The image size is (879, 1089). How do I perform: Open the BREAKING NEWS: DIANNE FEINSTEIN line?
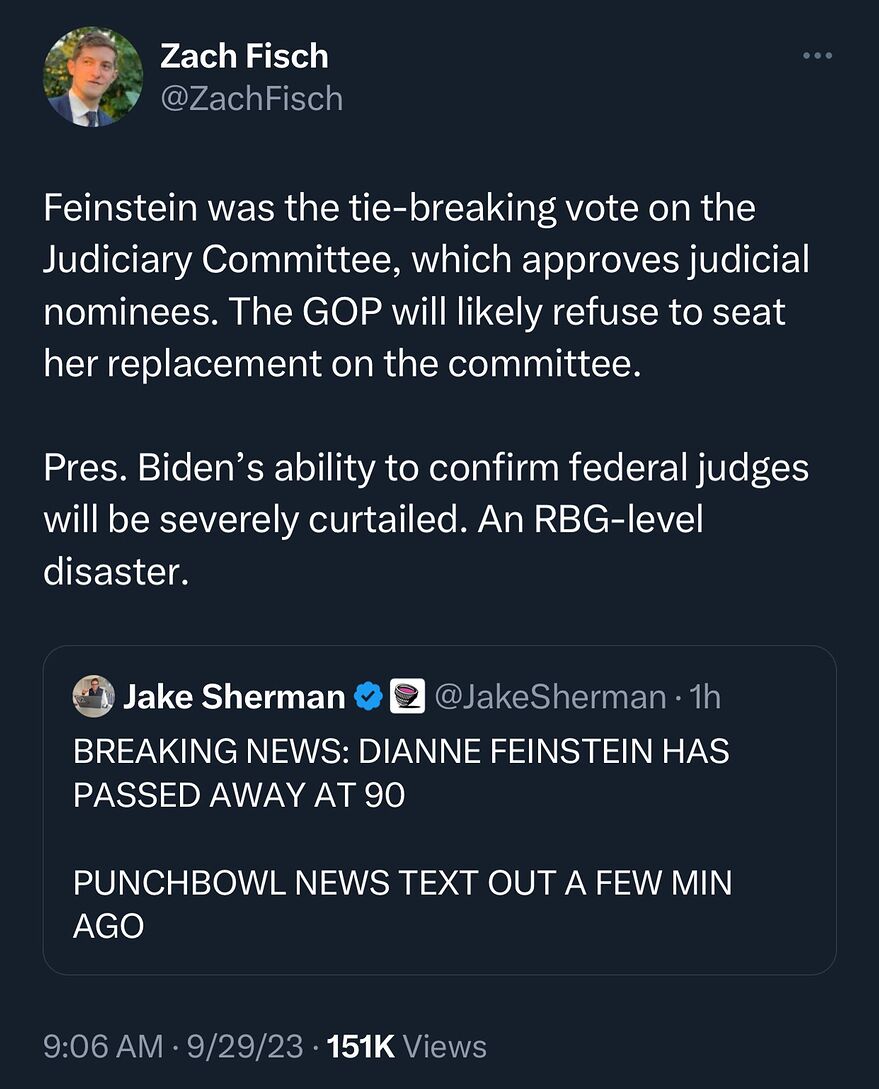(x=401, y=751)
